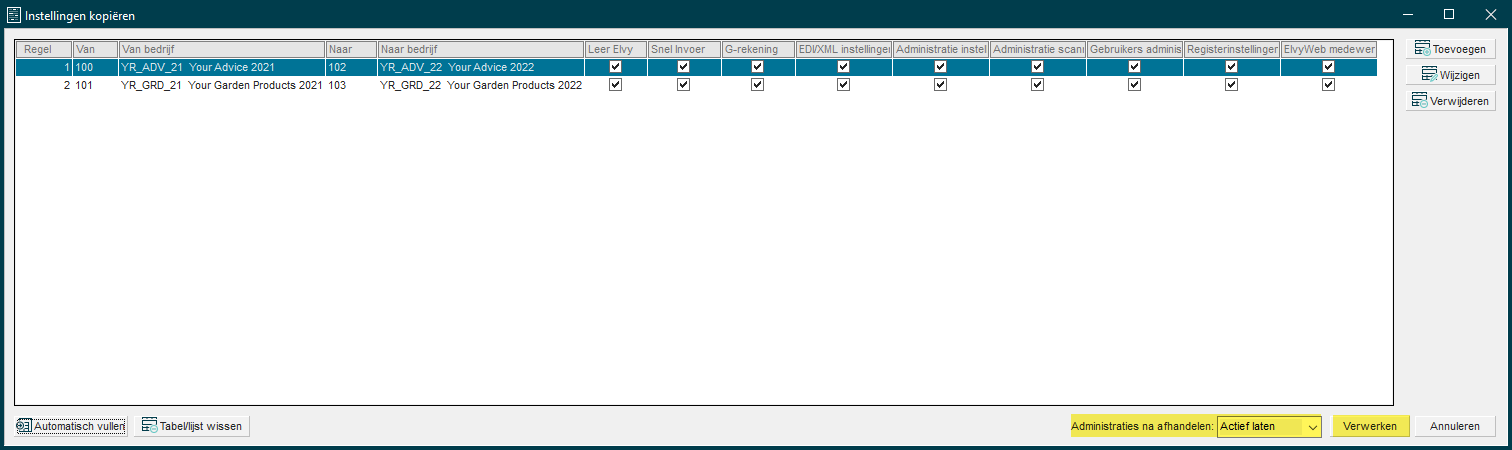Click the Toevoegen button
Image resolution: width=1512 pixels, height=450 pixels.
tap(1450, 49)
